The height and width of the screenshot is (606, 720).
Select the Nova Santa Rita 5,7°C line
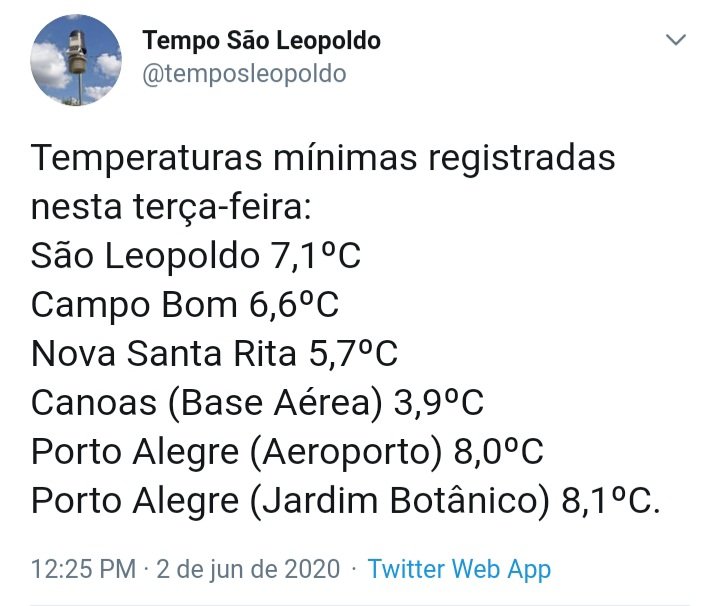(214, 354)
